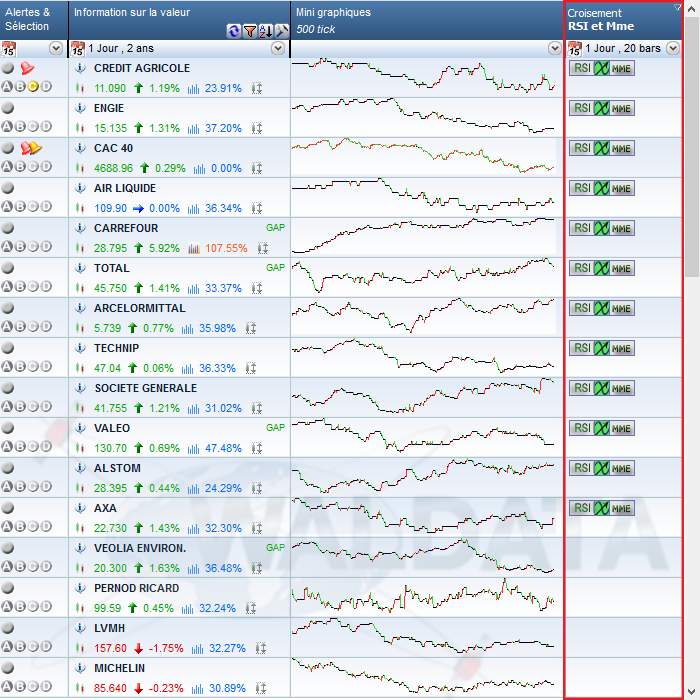
Task: Click the candlestick icon next to TOTAL price
Action: pos(80,288)
